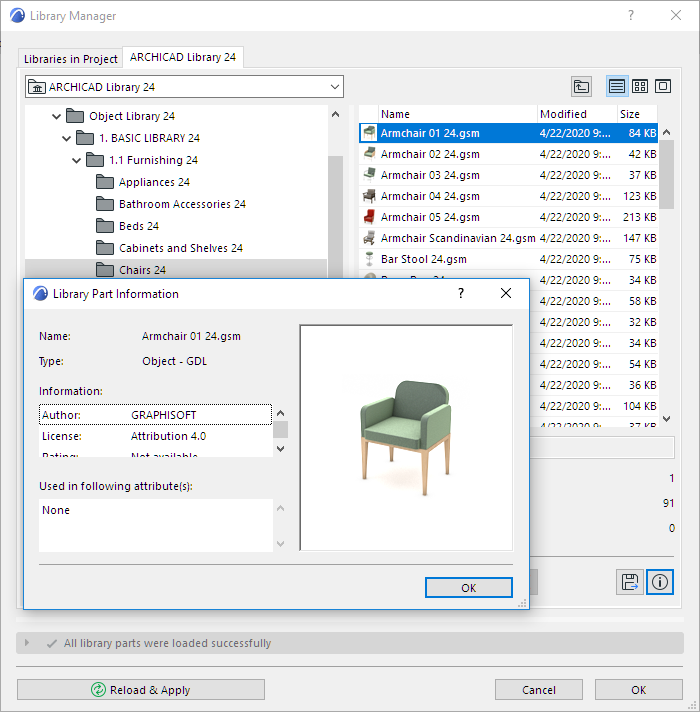This screenshot has height=712, width=700.
Task: Click the red Armchair 05 file icon
Action: [370, 217]
